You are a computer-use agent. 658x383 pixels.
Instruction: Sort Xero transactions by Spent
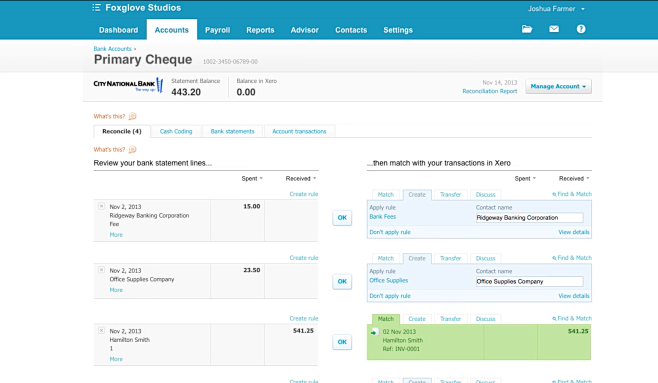525,178
